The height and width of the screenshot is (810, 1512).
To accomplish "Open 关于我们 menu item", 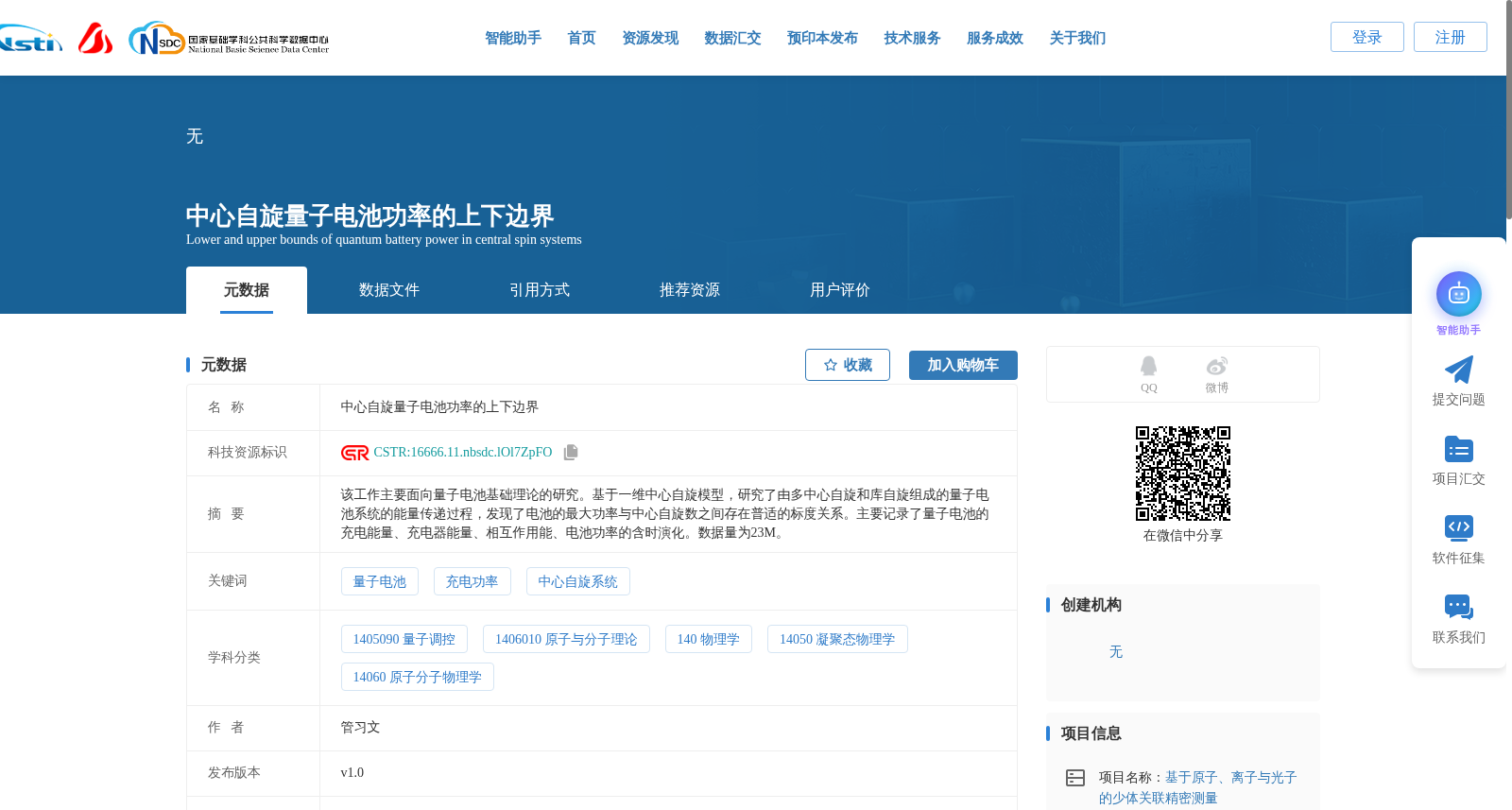I will [x=1077, y=38].
